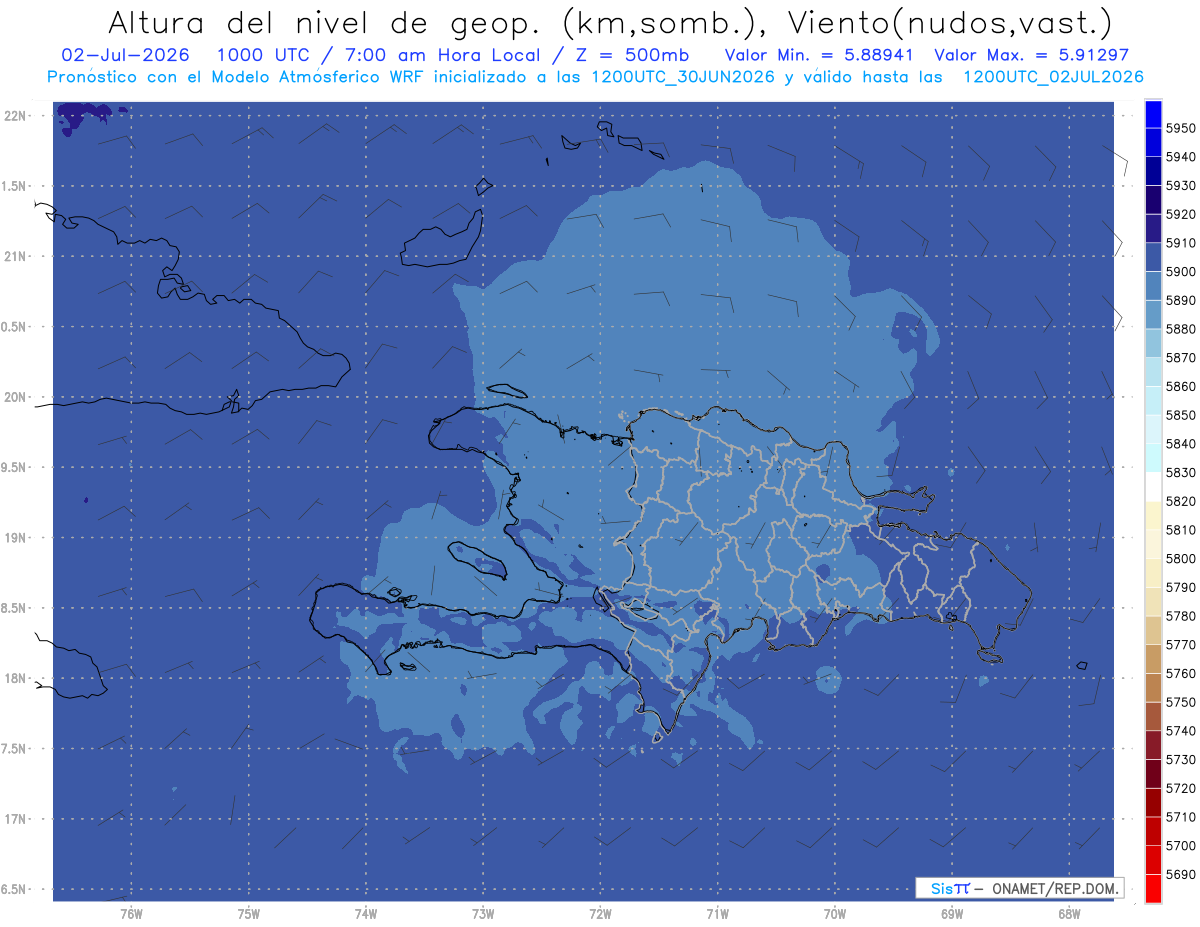Pick the dark red swatch between 5730 and 5720
The width and height of the screenshot is (1200, 927).
1153,773
